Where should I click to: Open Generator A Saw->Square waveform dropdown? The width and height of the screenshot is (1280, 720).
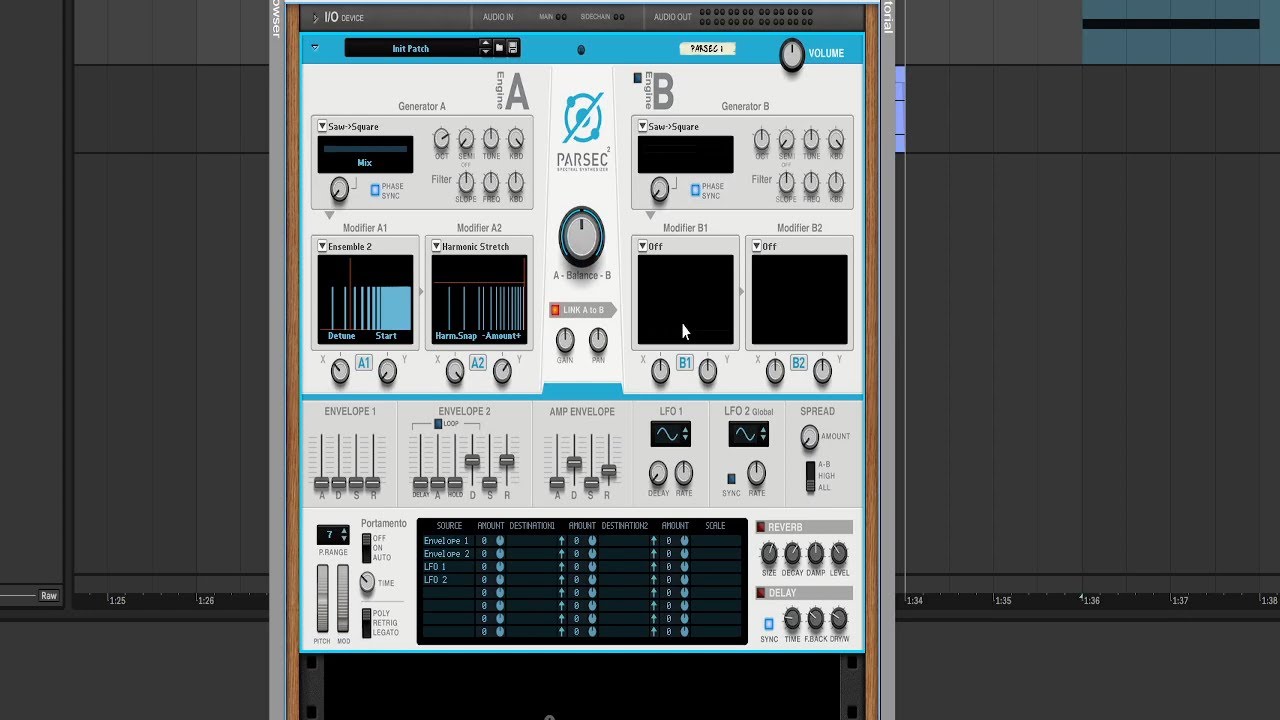(323, 127)
